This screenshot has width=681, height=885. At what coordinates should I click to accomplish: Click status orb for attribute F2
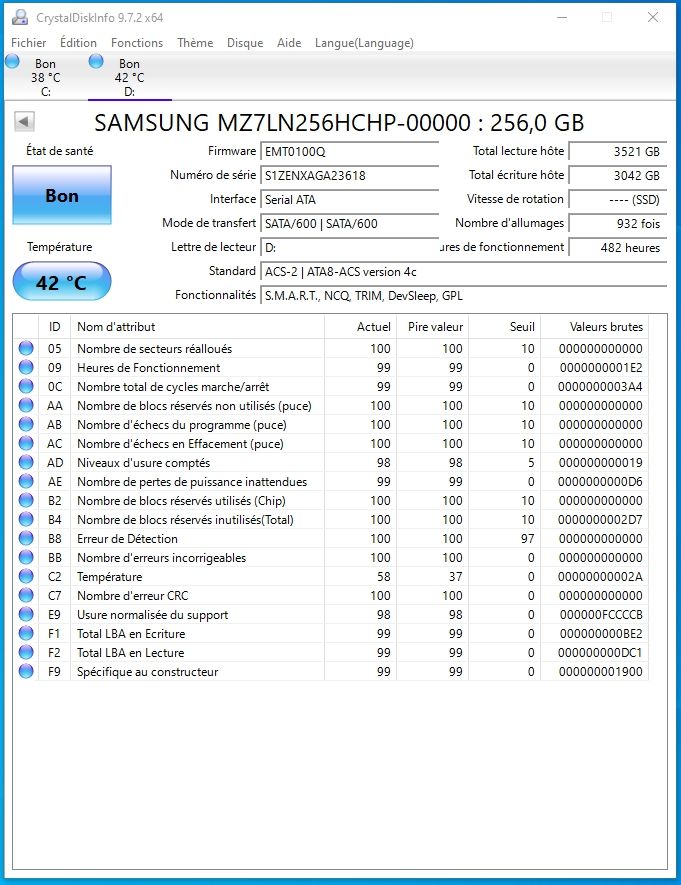click(x=26, y=652)
